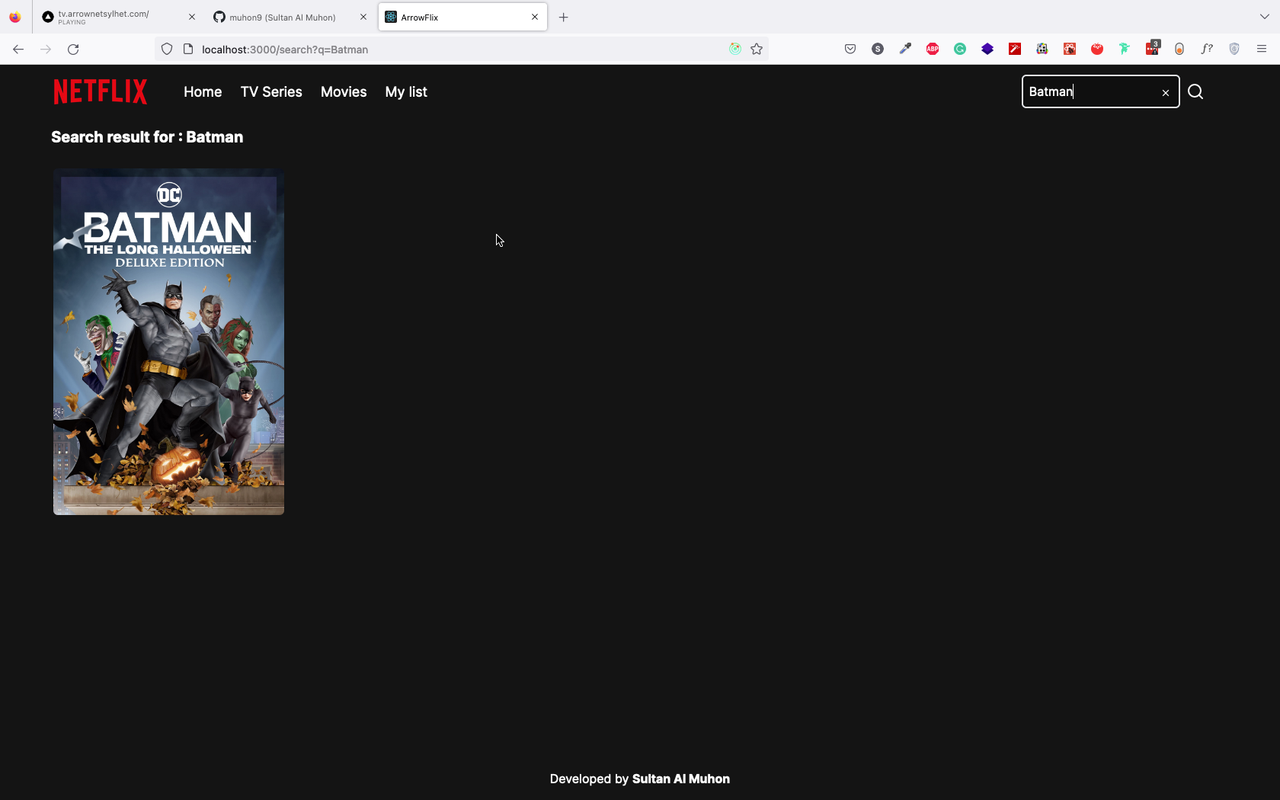Open the ArrowFlix search icon
This screenshot has width=1280, height=800.
pos(1195,91)
